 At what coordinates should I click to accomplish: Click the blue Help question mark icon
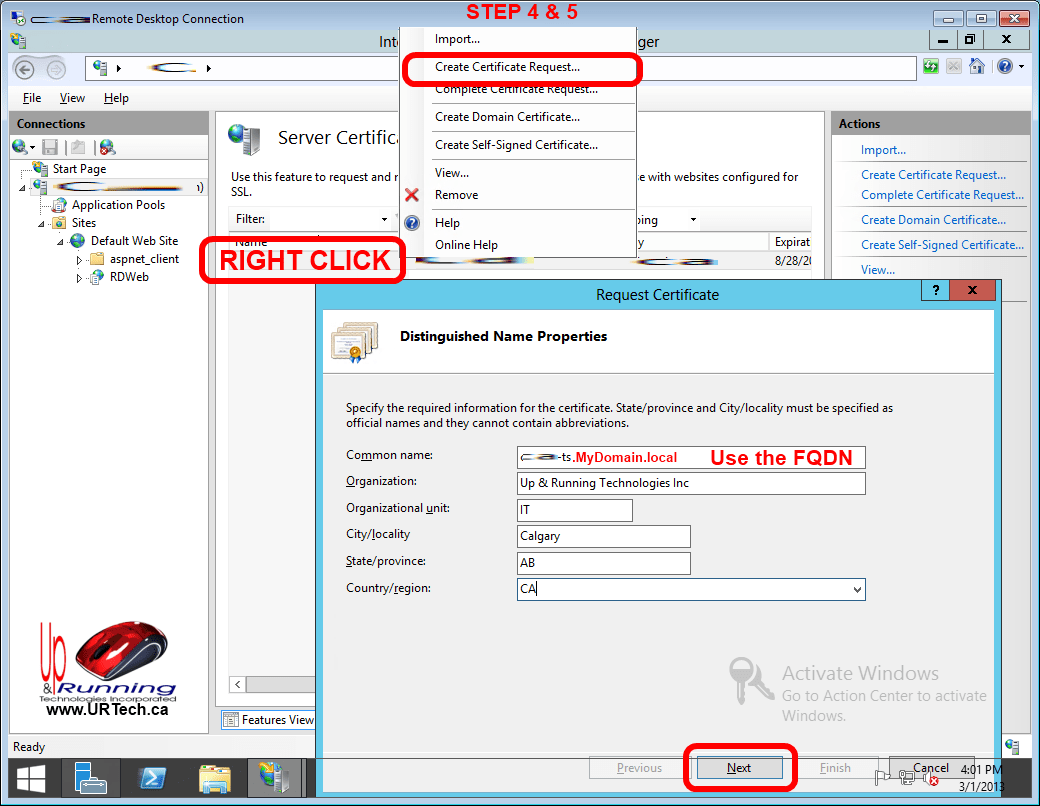(1003, 67)
